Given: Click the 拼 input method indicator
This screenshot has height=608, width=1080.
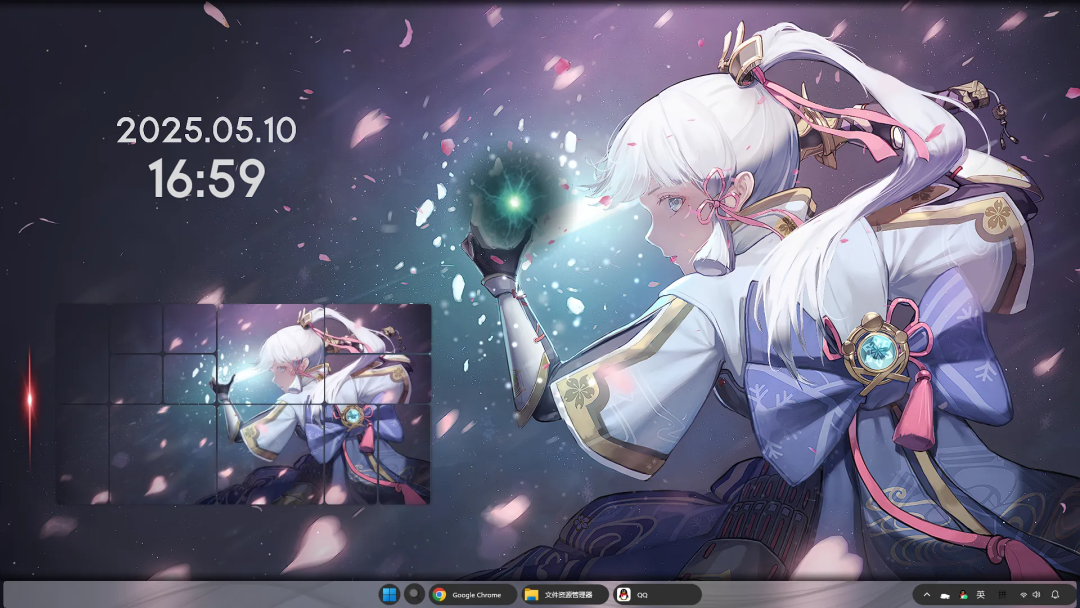Looking at the screenshot, I should coord(1003,594).
